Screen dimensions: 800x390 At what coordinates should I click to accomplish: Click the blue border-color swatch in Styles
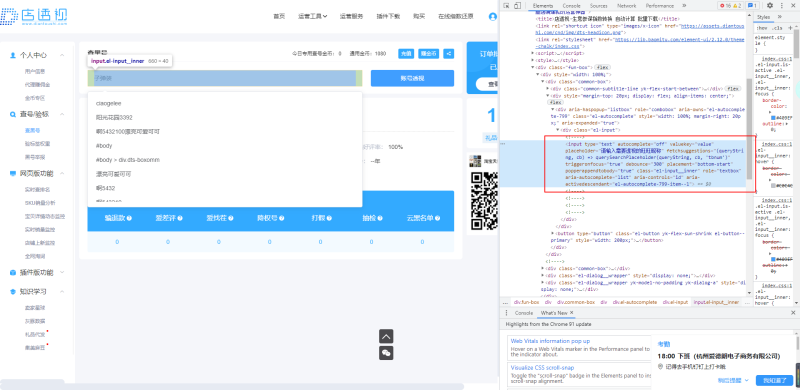773,117
